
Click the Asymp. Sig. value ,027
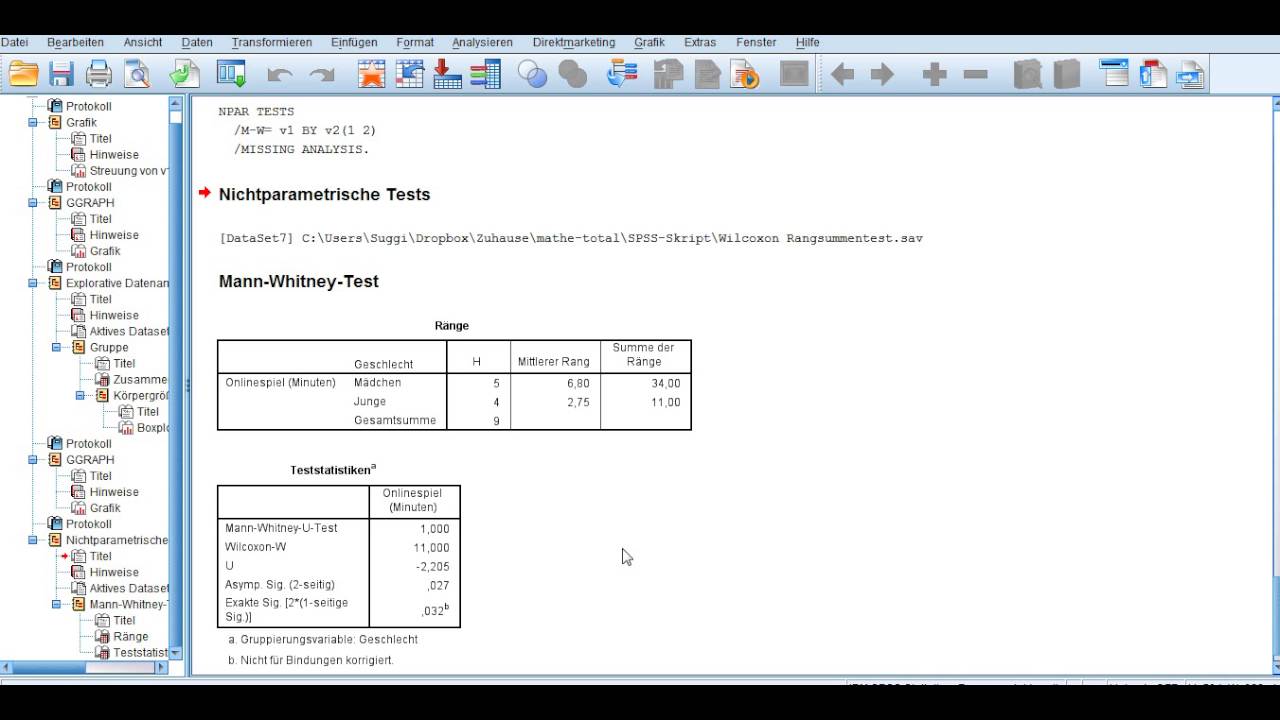pos(438,585)
